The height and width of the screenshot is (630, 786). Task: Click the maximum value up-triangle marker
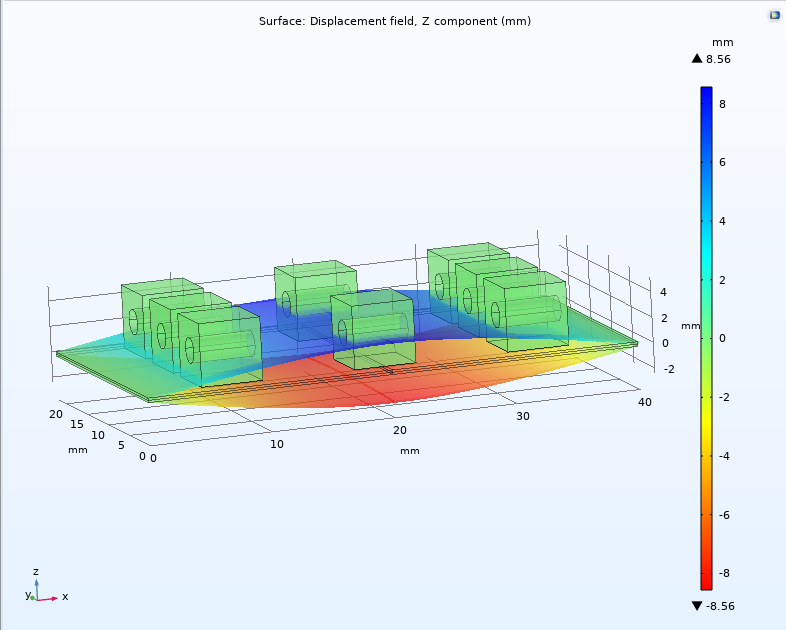[x=697, y=59]
